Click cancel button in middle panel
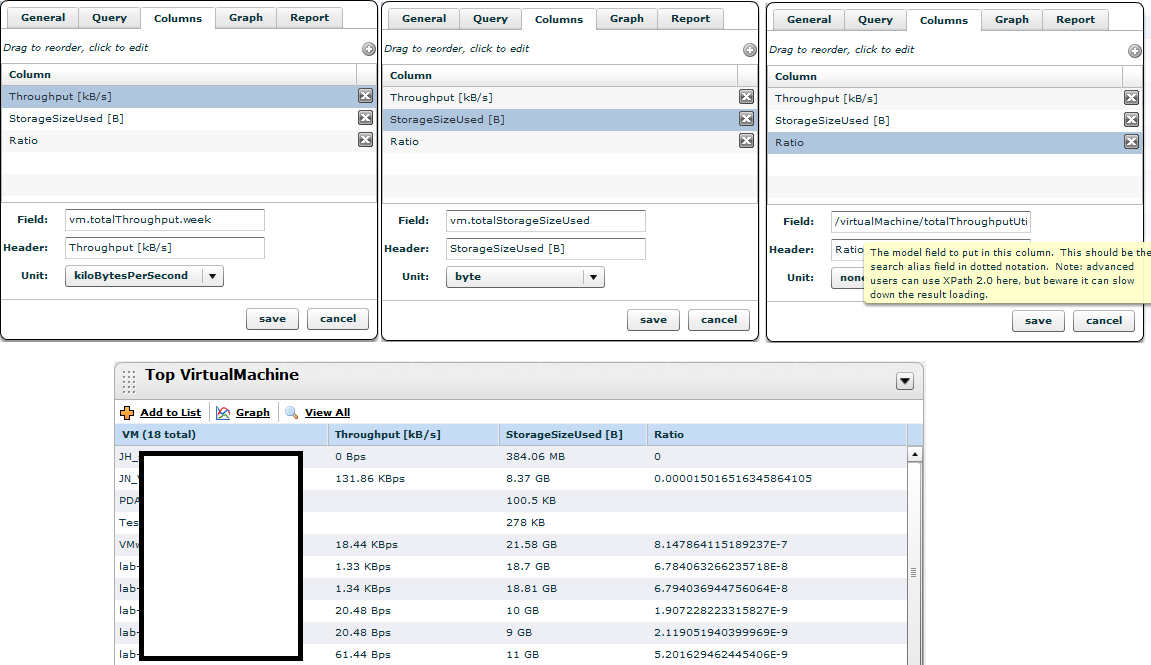 pyautogui.click(x=719, y=320)
